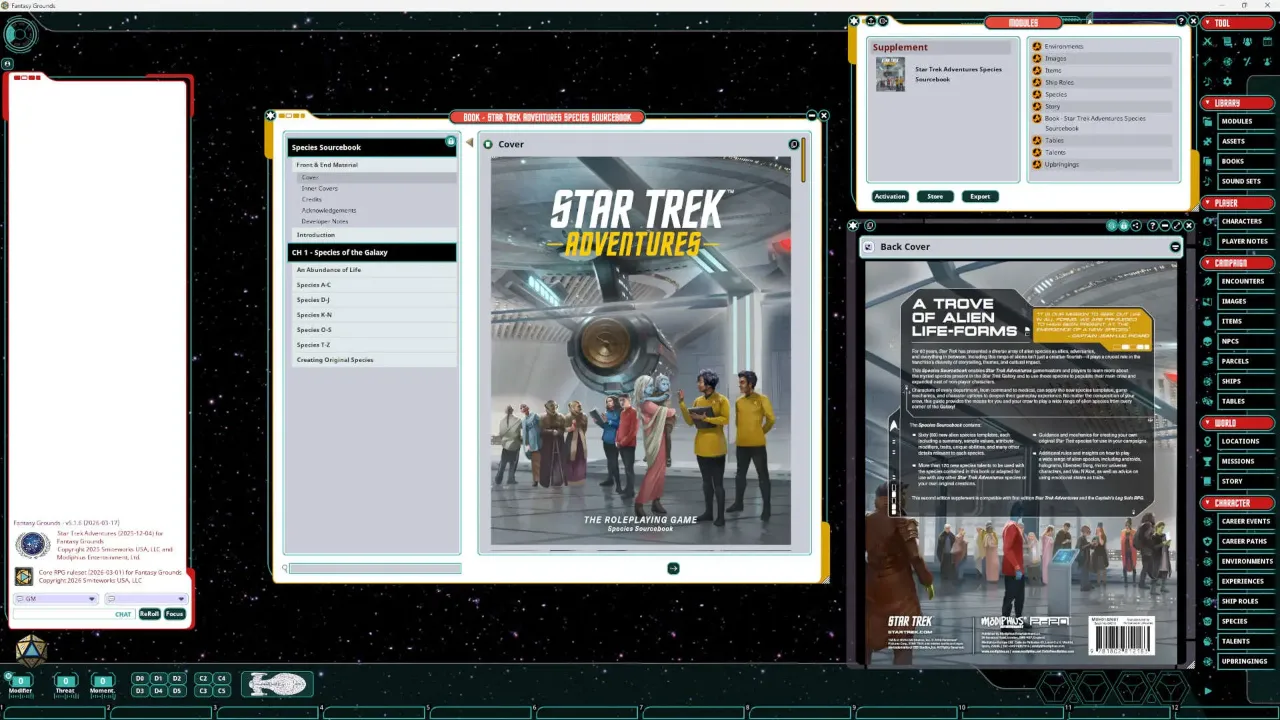Click the Export button in Modules window
This screenshot has width=1280, height=720.
tap(980, 196)
